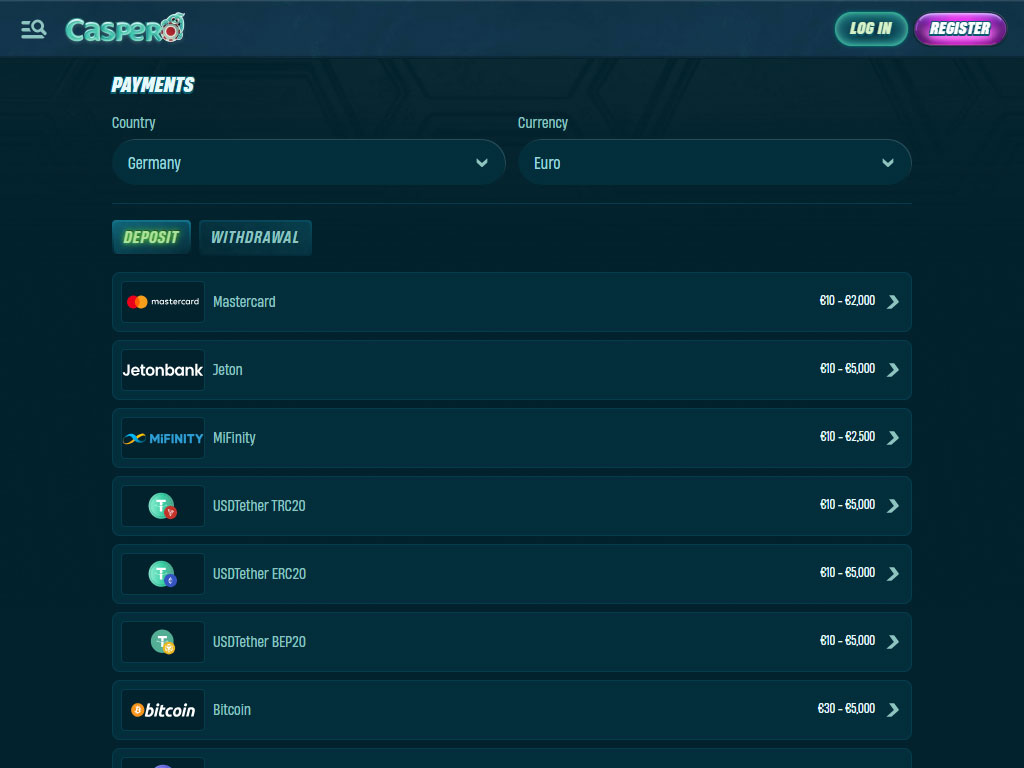This screenshot has width=1024, height=768.
Task: Expand Bitcoin row using its chevron arrow
Action: click(x=893, y=710)
